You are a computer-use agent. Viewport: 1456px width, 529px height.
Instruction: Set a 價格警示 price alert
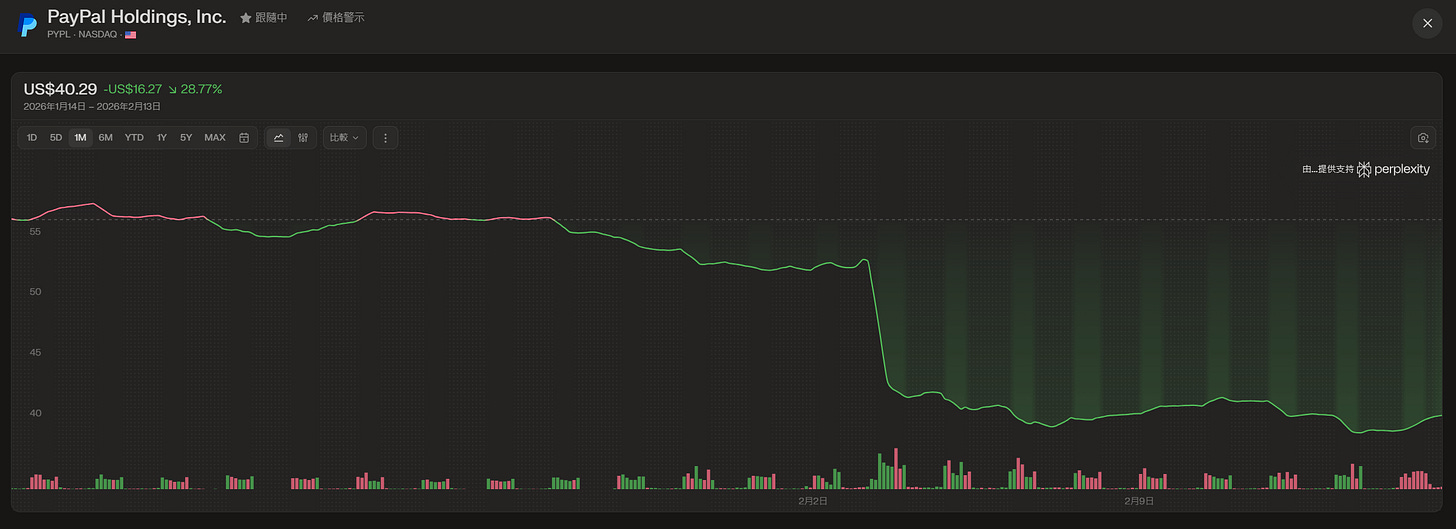click(x=336, y=18)
